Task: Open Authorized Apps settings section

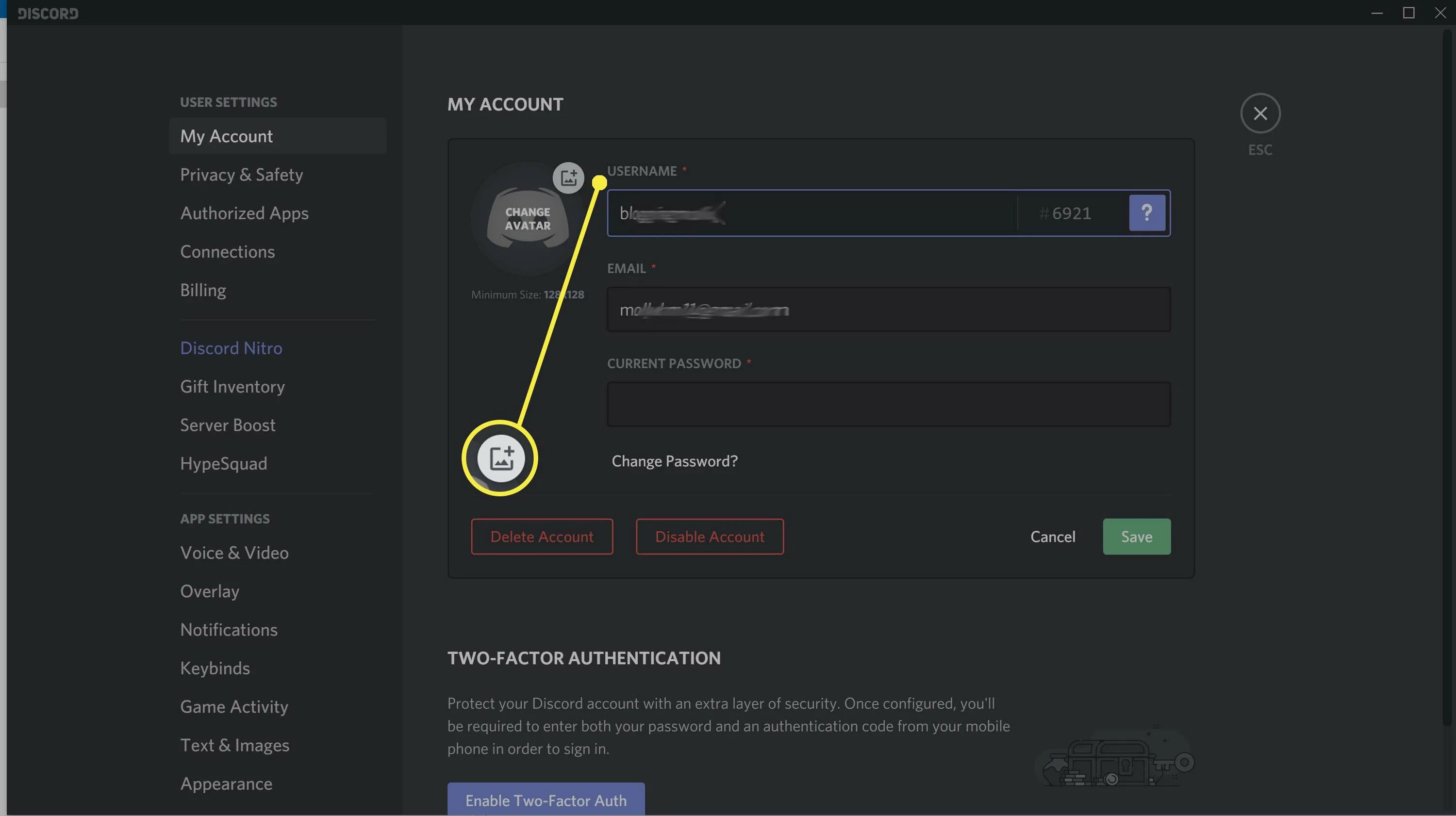Action: [x=244, y=213]
